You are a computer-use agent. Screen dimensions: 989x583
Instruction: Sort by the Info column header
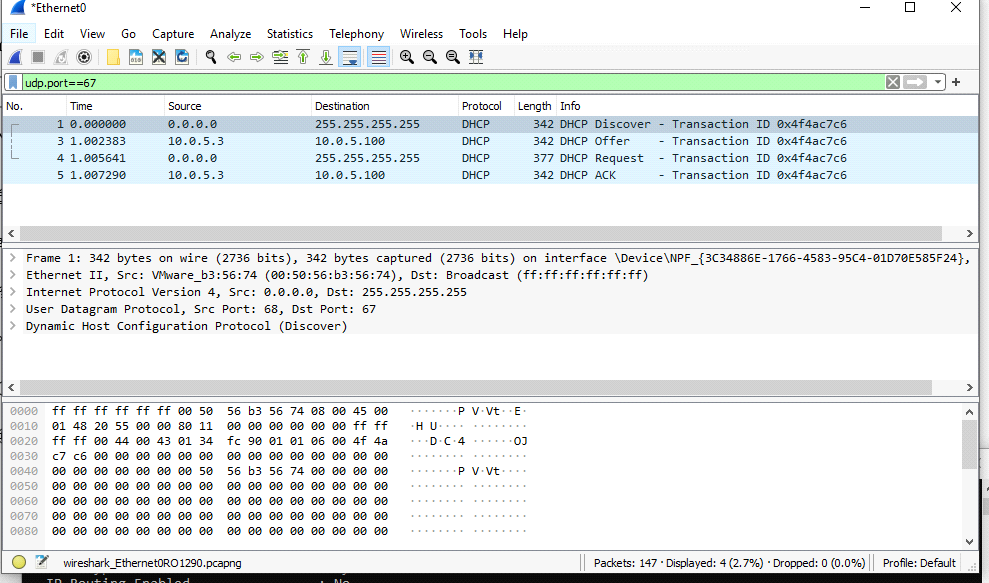767,106
